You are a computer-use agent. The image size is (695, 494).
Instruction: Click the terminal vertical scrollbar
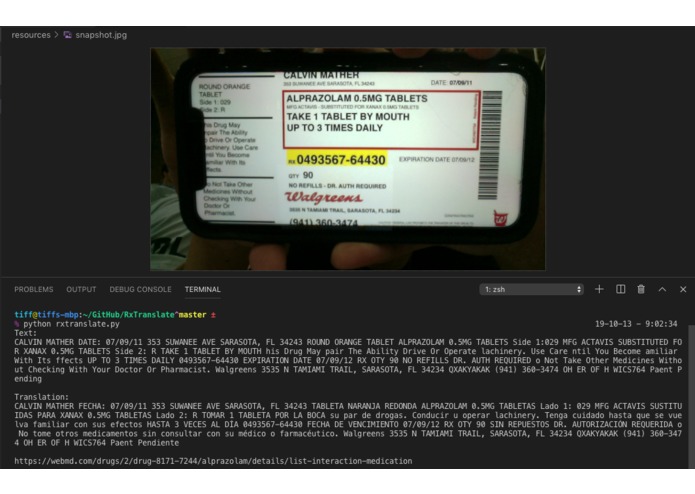pos(691,397)
